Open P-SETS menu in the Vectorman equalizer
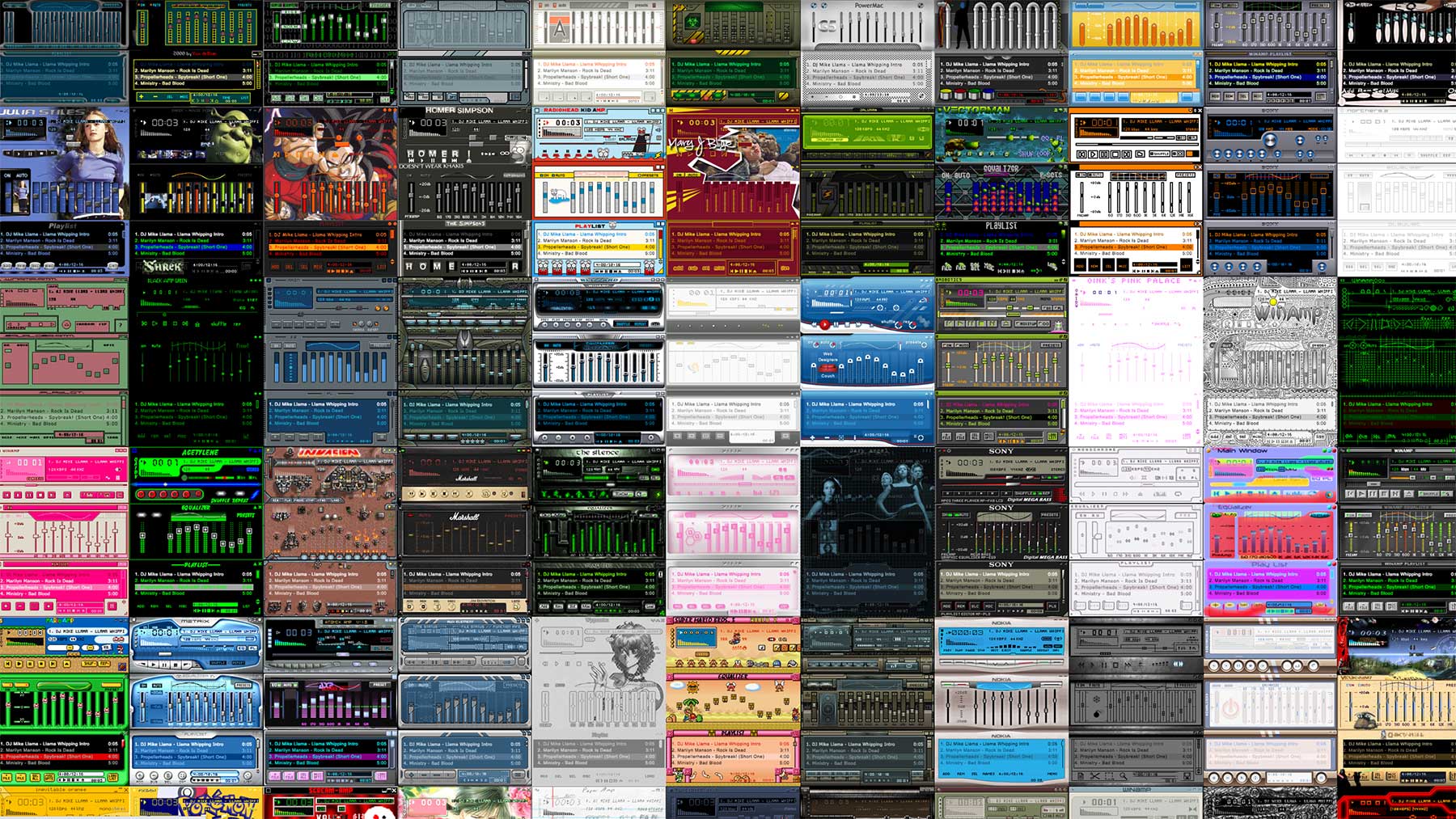 (x=1050, y=175)
